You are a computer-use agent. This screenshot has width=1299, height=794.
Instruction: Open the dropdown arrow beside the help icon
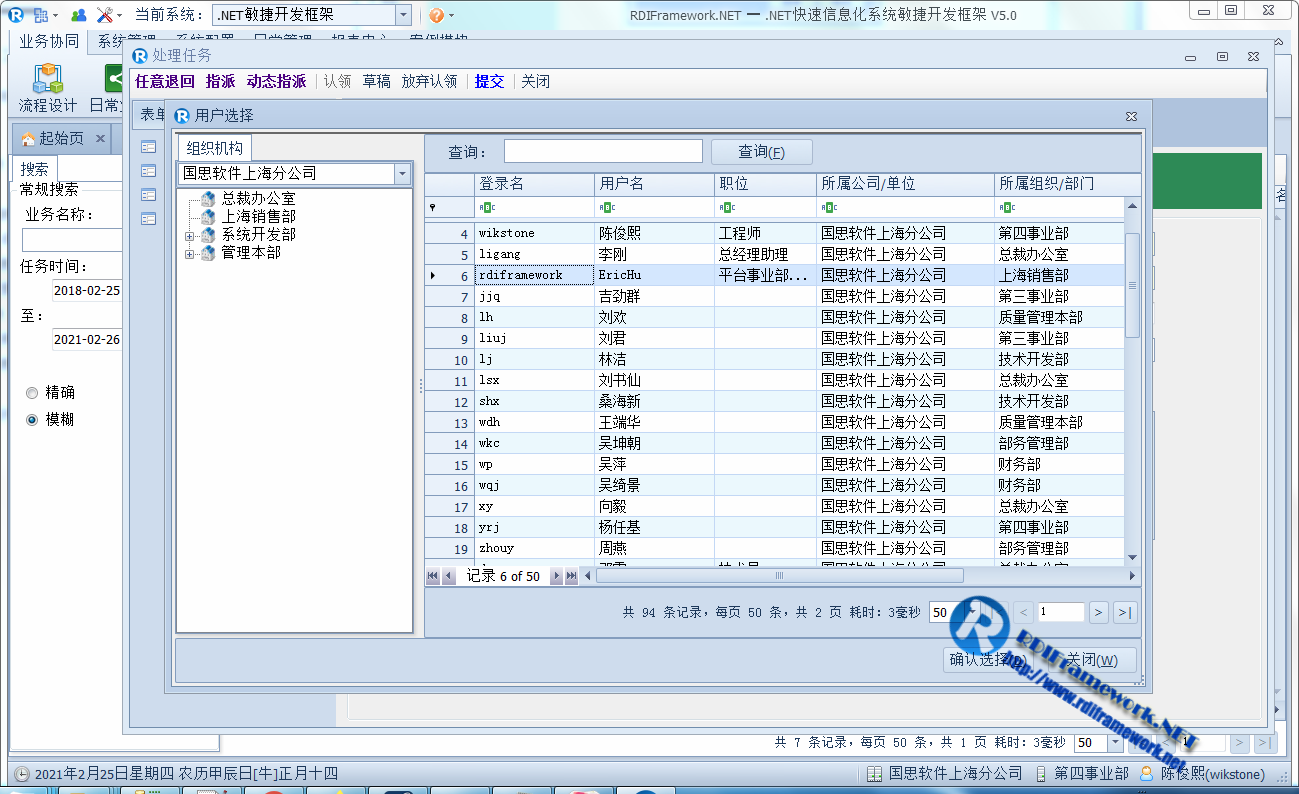pyautogui.click(x=451, y=15)
